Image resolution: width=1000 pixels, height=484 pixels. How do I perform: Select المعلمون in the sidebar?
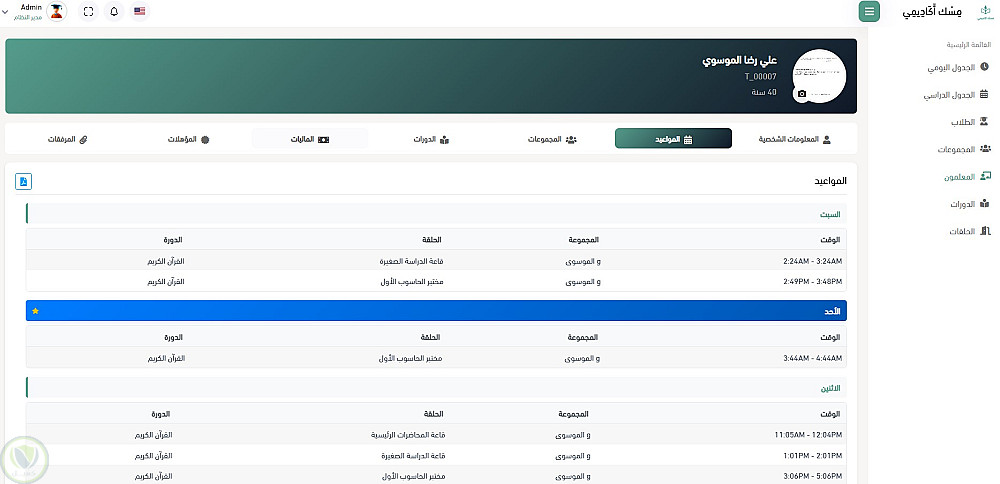click(967, 177)
